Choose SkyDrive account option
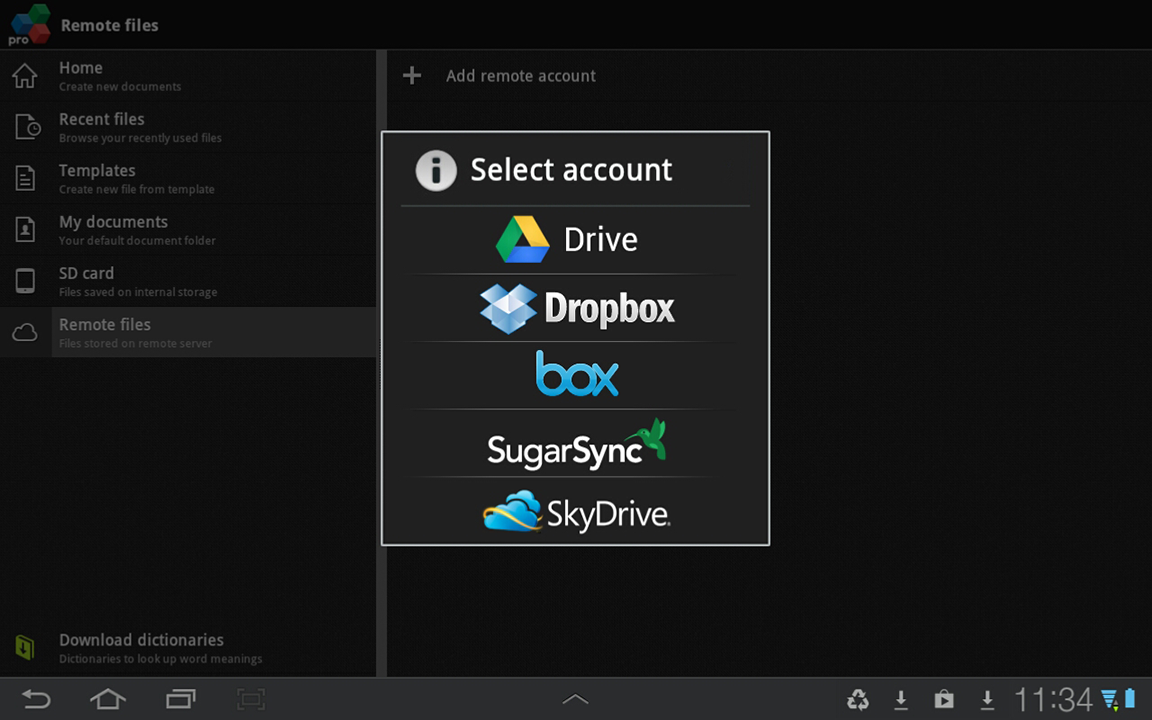 tap(575, 512)
